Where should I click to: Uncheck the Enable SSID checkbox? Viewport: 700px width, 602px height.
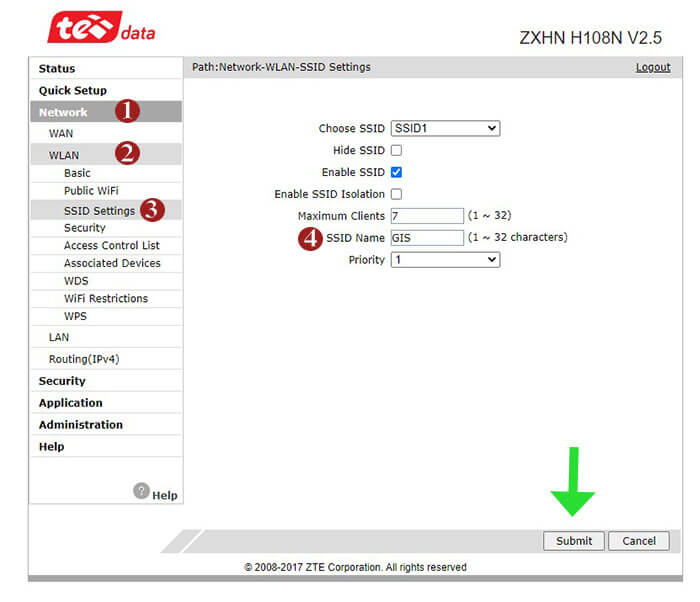[x=396, y=172]
